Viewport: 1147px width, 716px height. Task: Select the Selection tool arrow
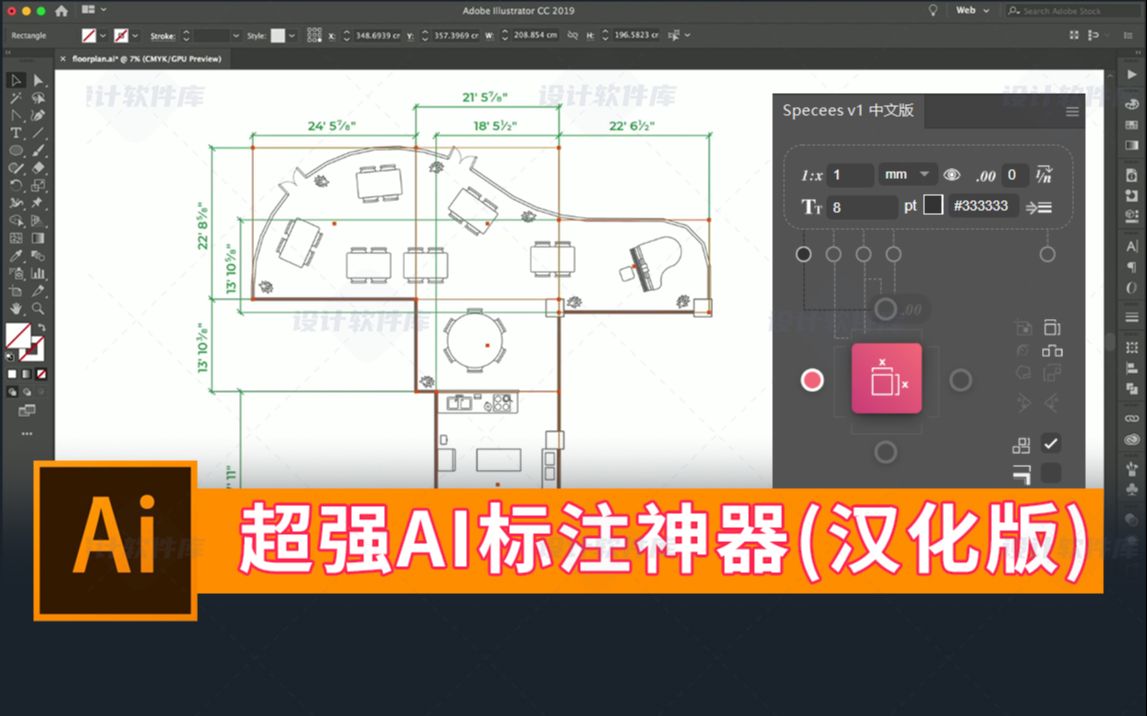coord(16,80)
